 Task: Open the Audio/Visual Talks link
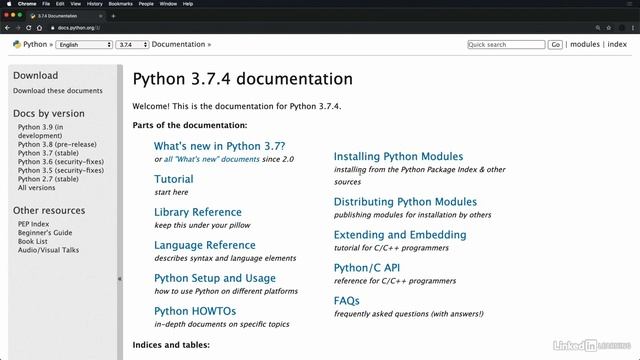pos(49,250)
